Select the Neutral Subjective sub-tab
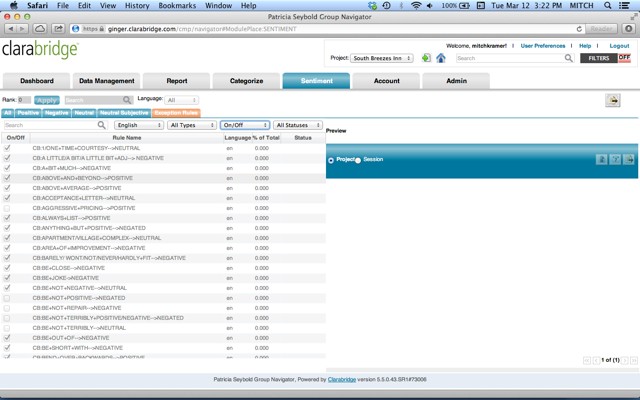This screenshot has width=640, height=400. coord(124,113)
